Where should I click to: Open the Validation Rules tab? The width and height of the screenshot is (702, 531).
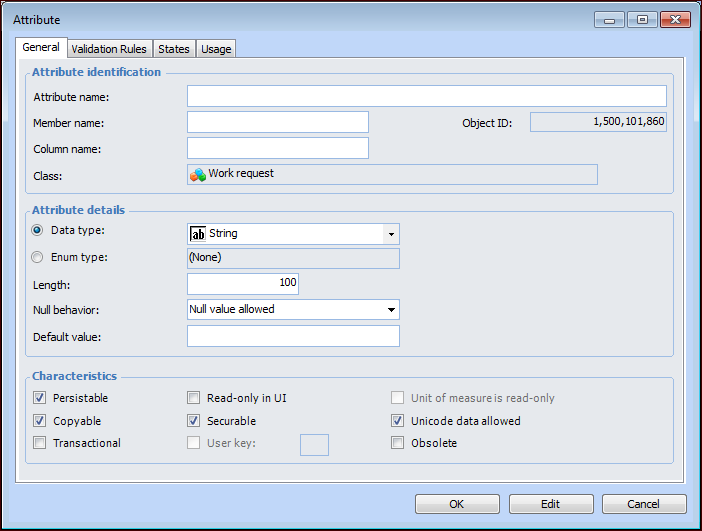click(109, 49)
